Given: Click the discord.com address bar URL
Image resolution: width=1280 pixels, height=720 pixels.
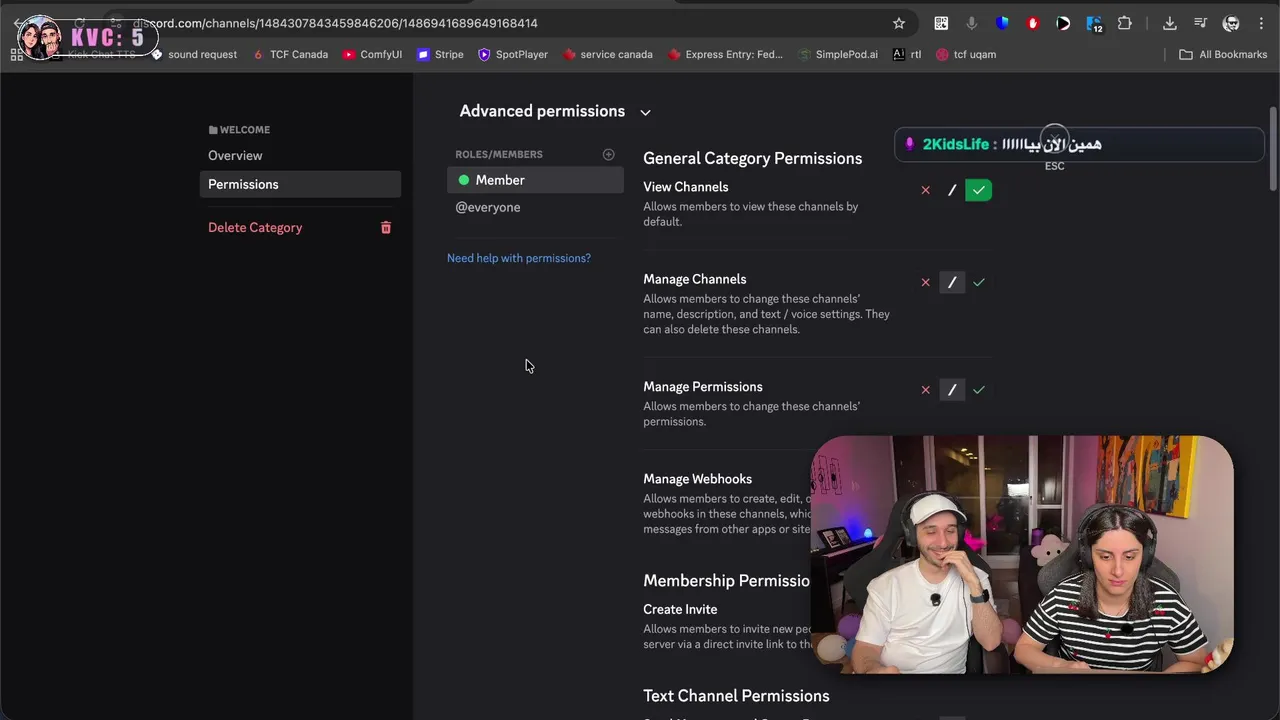Looking at the screenshot, I should [335, 23].
